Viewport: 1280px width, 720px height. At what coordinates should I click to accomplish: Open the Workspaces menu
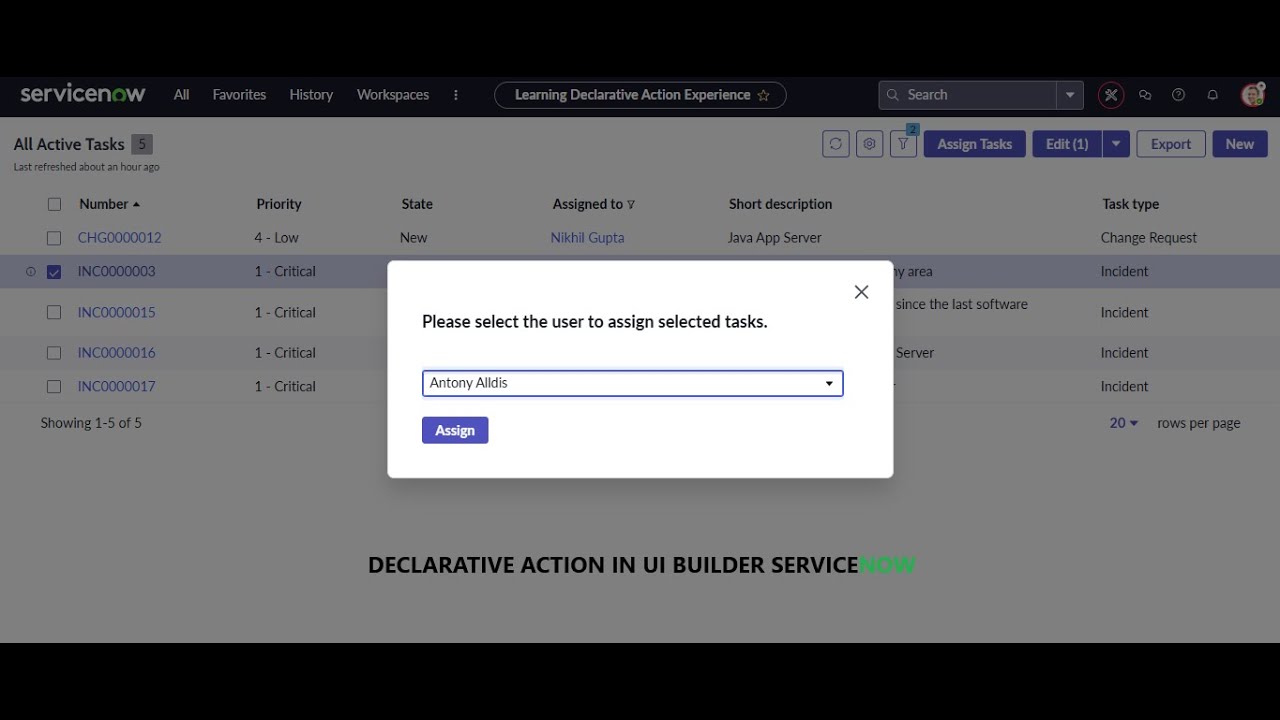click(393, 95)
